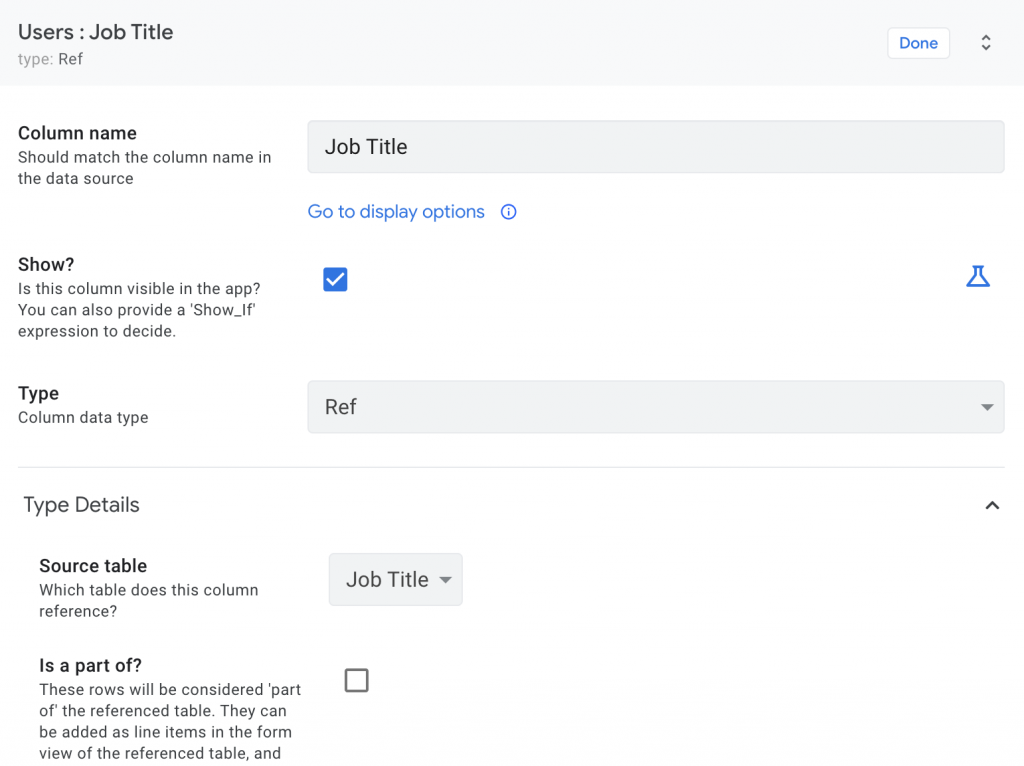Open the Source table Job Title dropdown
This screenshot has height=766, width=1024.
(396, 580)
